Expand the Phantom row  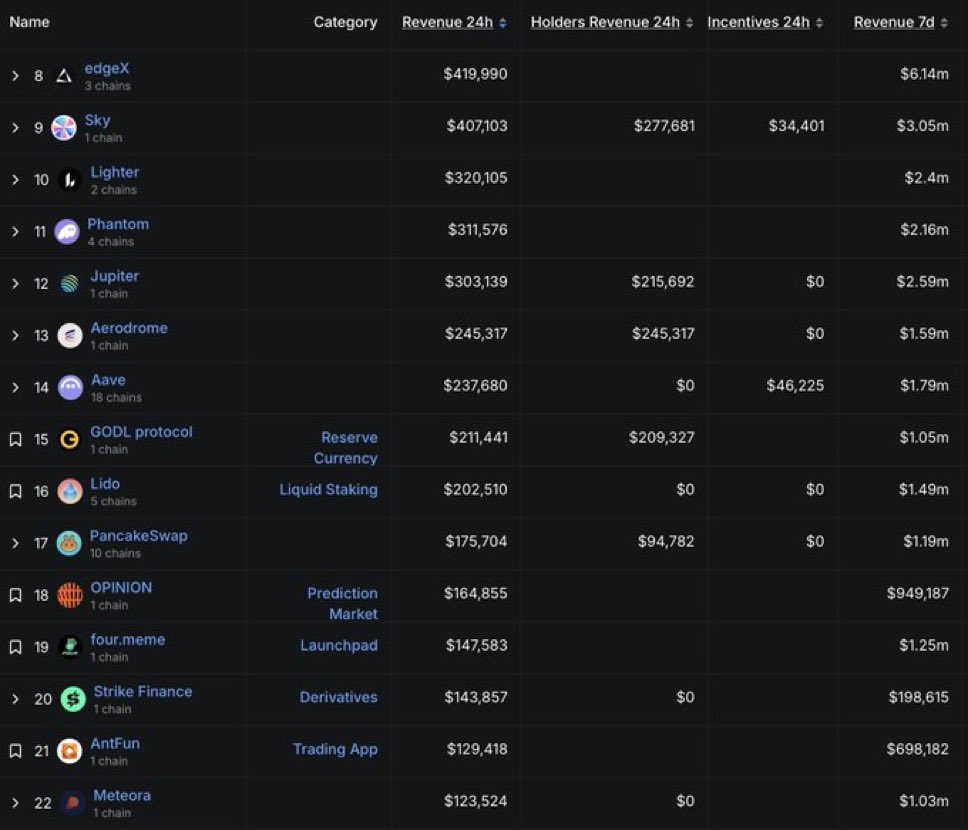(x=15, y=232)
